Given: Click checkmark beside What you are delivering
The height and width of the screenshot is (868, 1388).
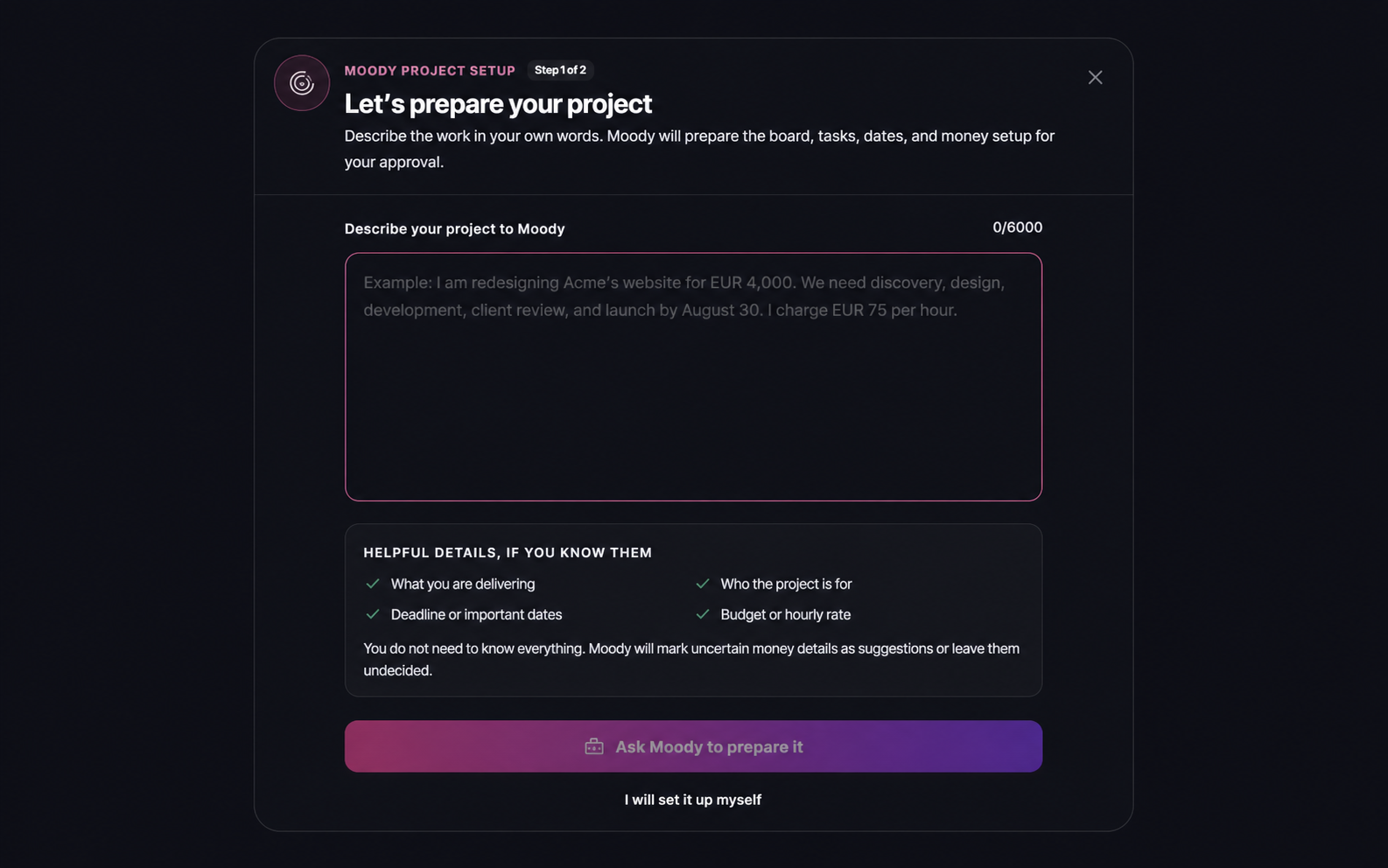Looking at the screenshot, I should 373,584.
